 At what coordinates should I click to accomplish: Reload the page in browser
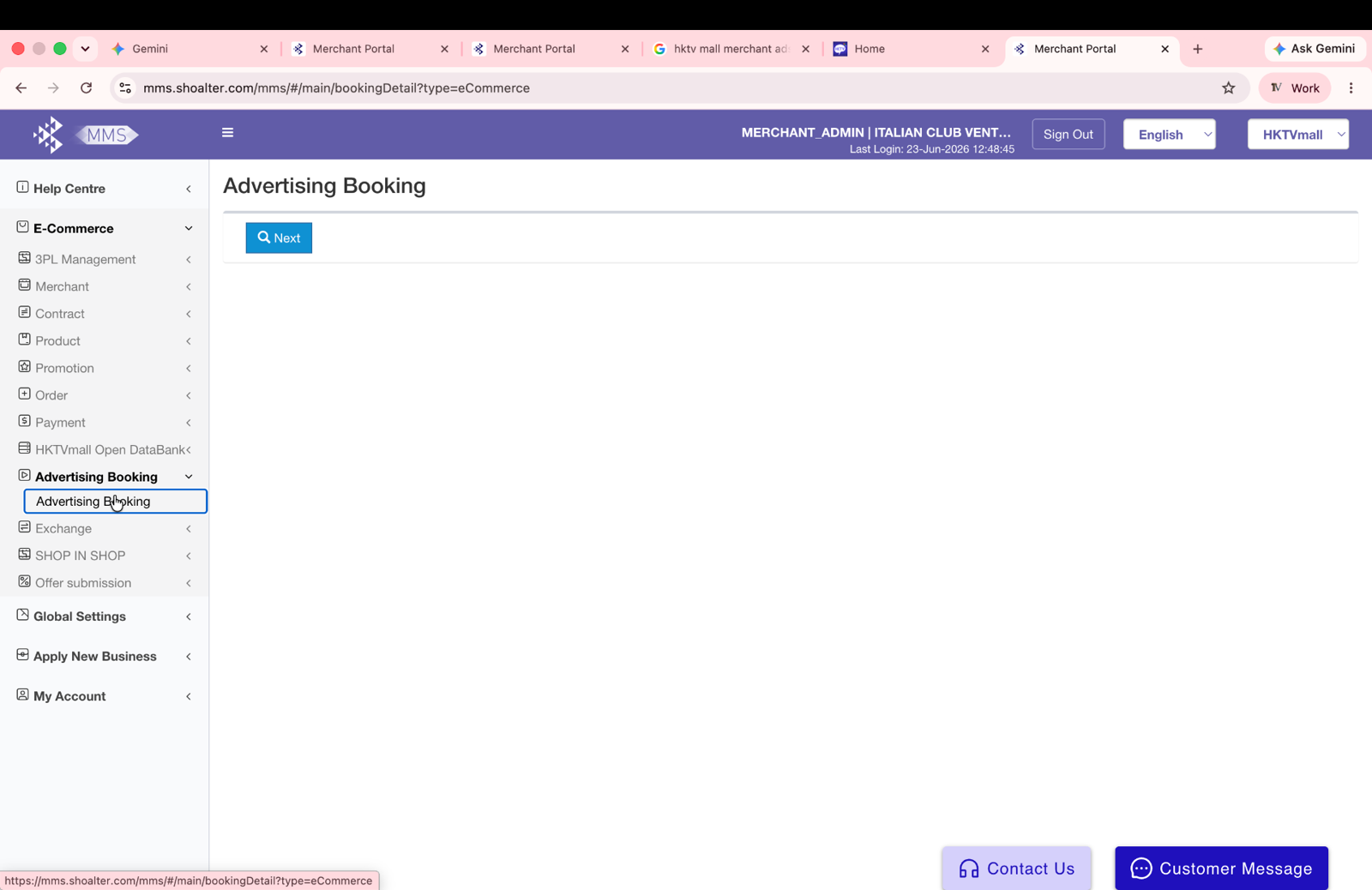[x=86, y=87]
